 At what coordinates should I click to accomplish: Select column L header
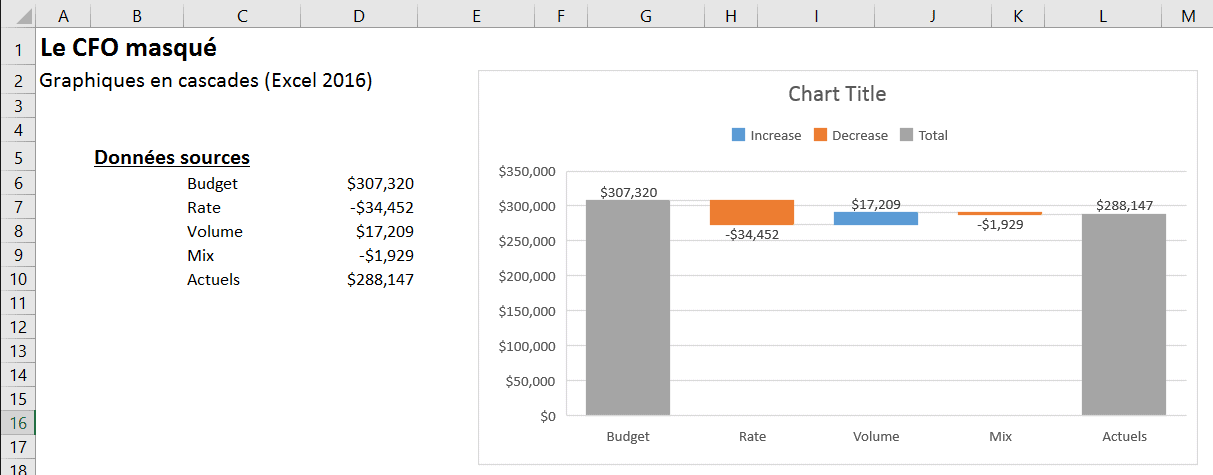point(1104,14)
